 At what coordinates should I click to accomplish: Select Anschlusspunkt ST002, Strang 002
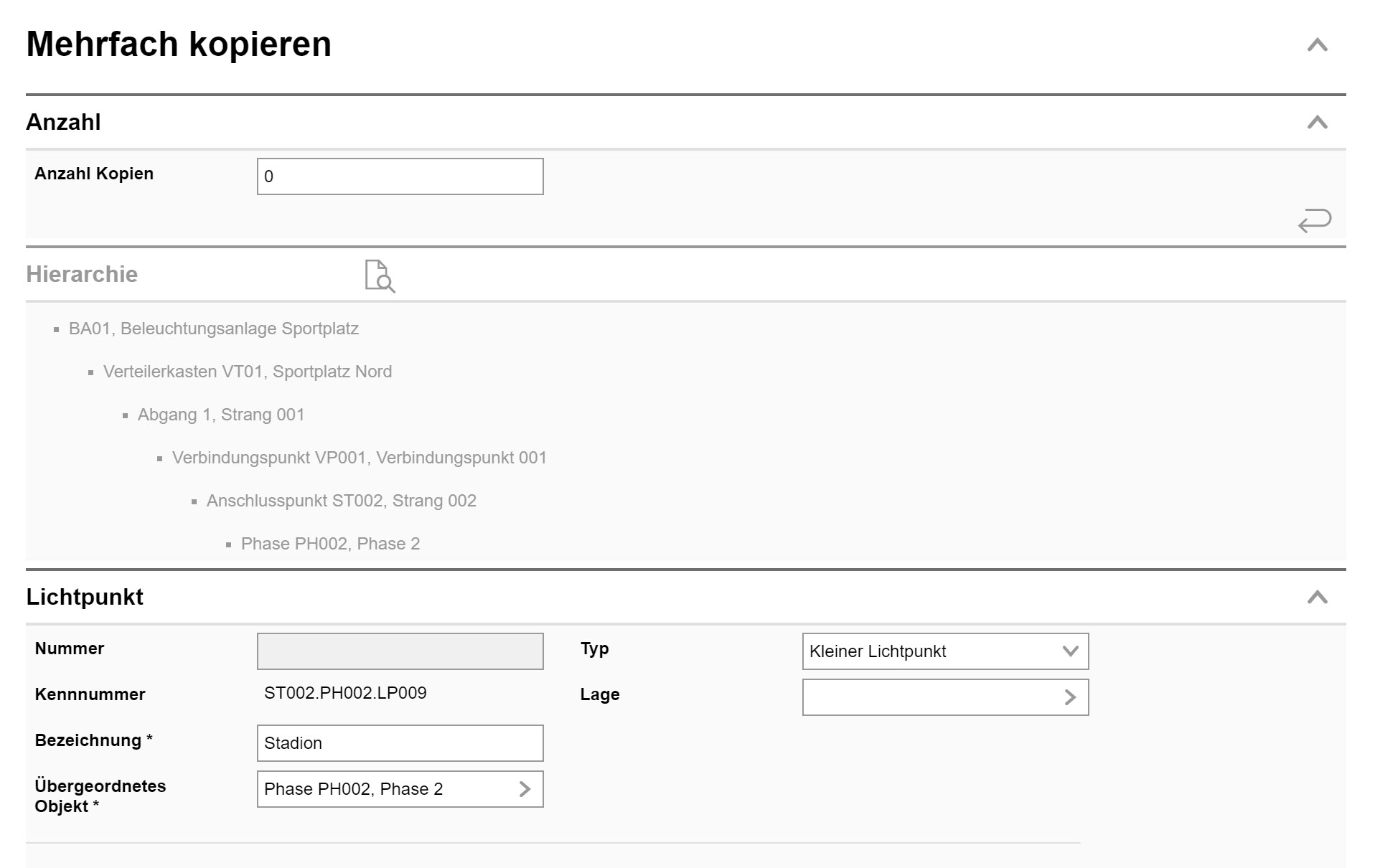[x=341, y=500]
